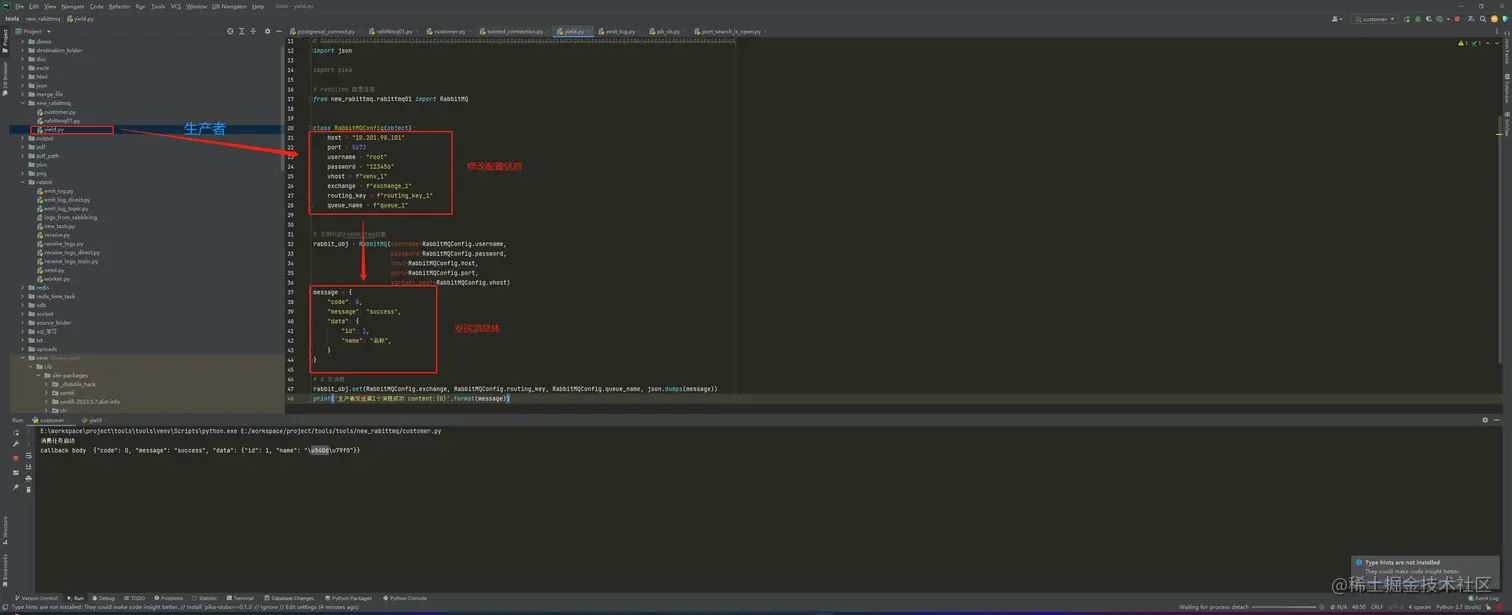Click the new_rabittmq breadcrumb in navigation bar
The image size is (1512, 615).
pos(43,19)
